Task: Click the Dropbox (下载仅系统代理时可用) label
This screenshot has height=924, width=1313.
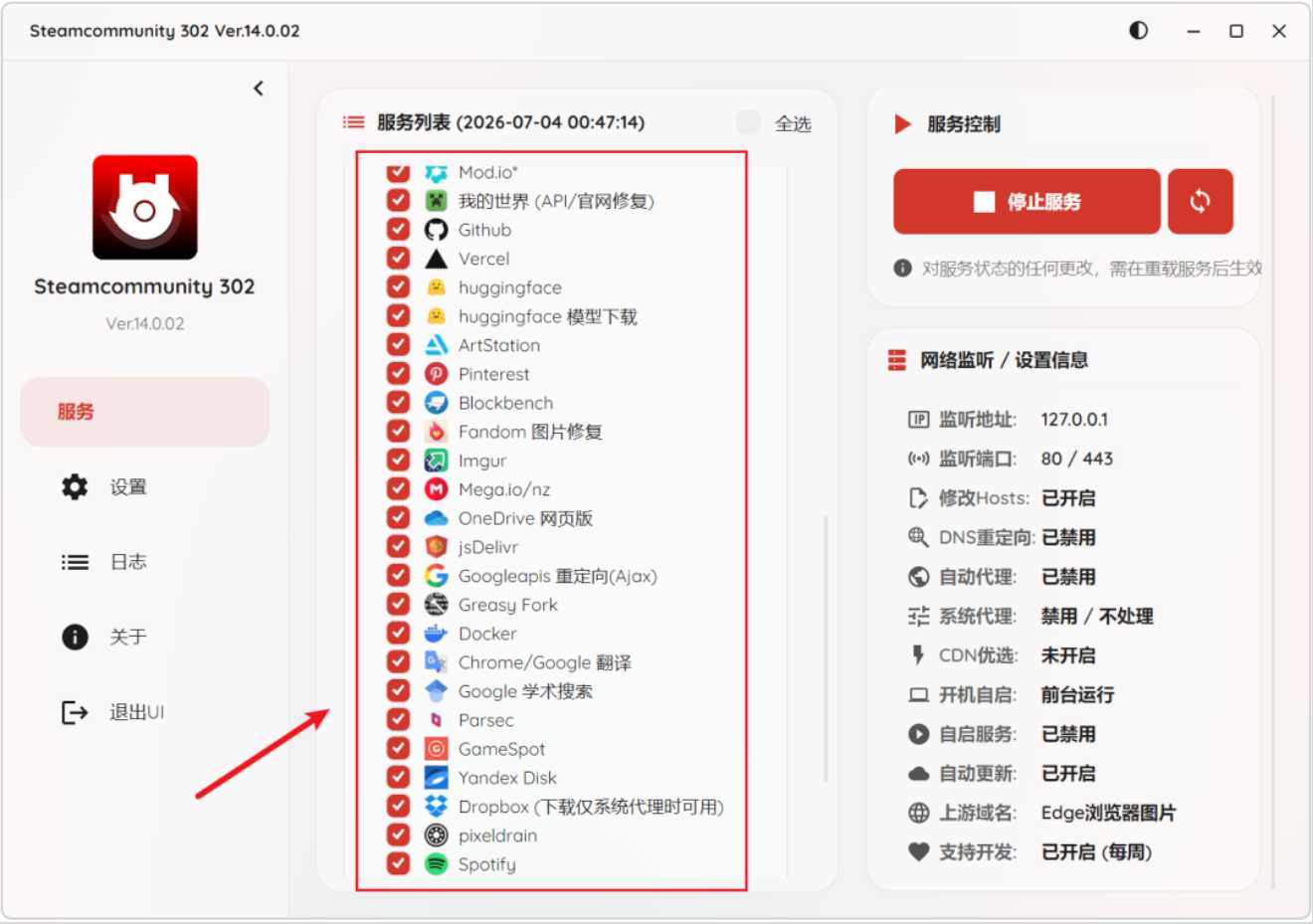Action: (x=591, y=807)
